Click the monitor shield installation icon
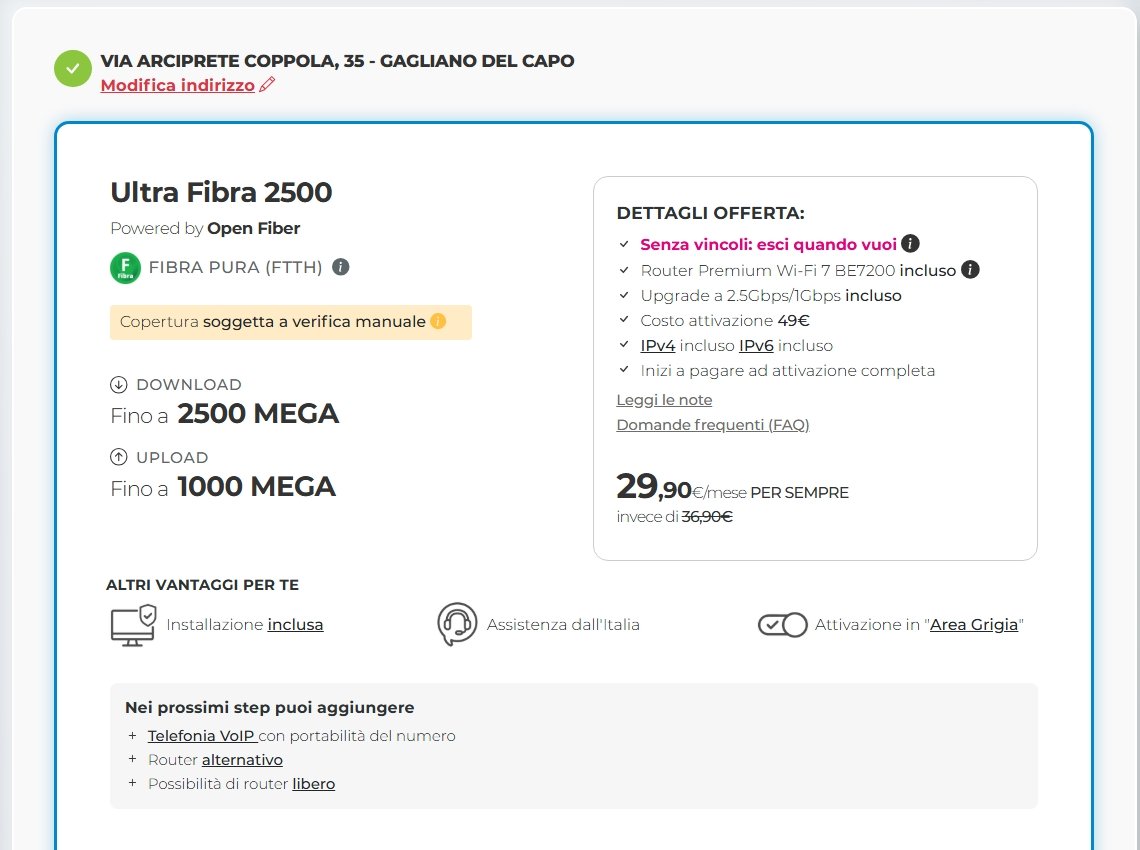 tap(133, 624)
